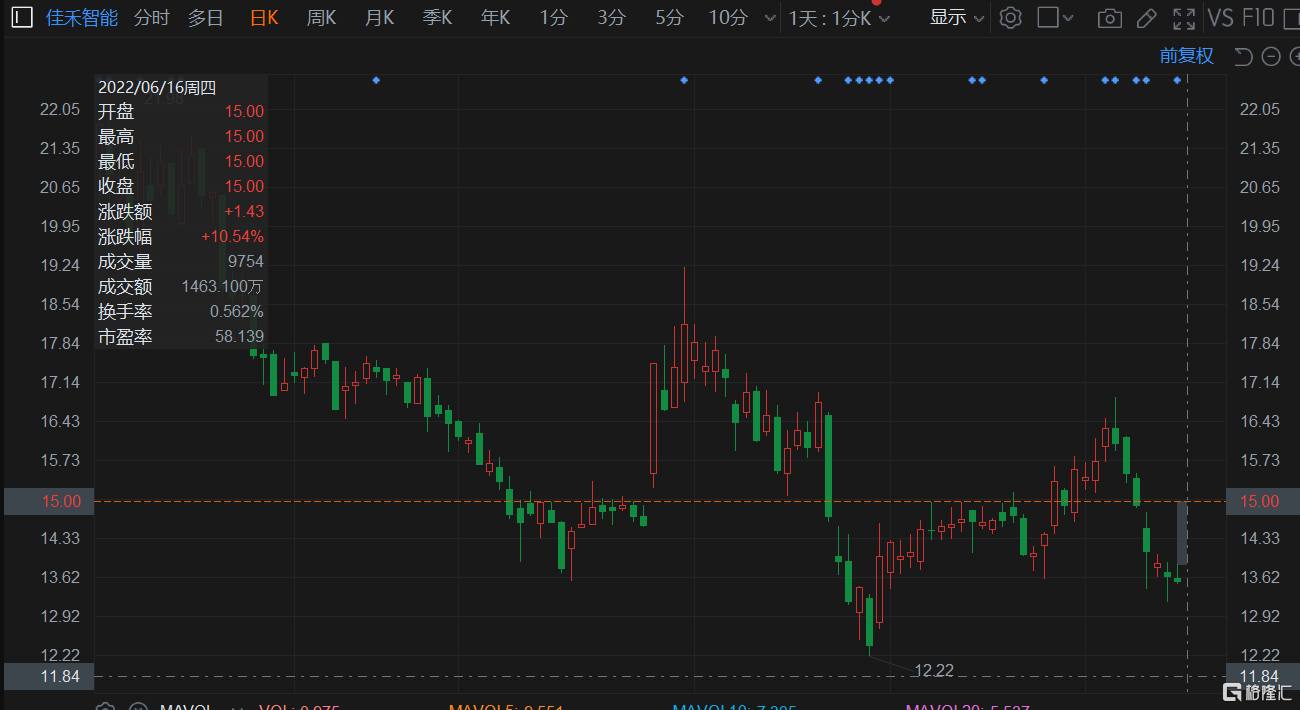This screenshot has height=710, width=1300.
Task: Click the 12.22 lowest price label
Action: click(x=934, y=670)
